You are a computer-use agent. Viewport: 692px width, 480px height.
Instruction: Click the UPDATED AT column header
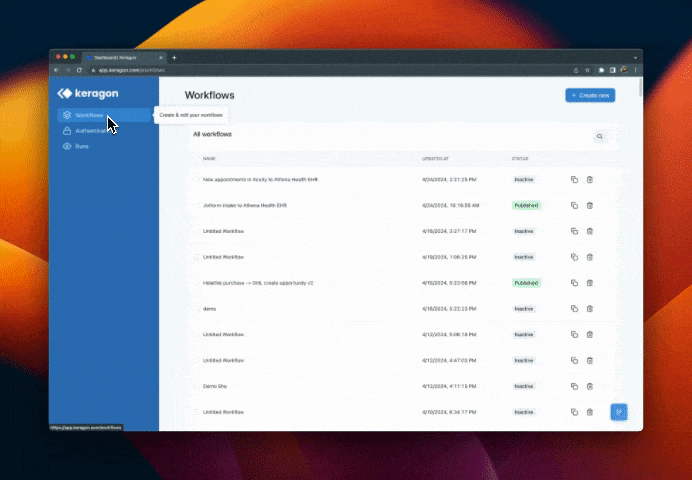tap(435, 158)
